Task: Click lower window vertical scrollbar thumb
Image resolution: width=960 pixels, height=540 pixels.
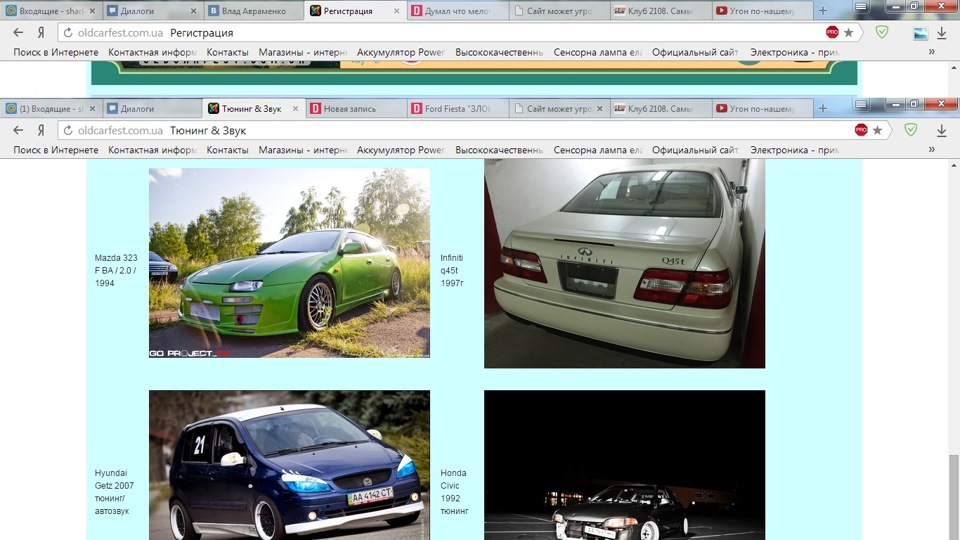Action: coord(954,497)
